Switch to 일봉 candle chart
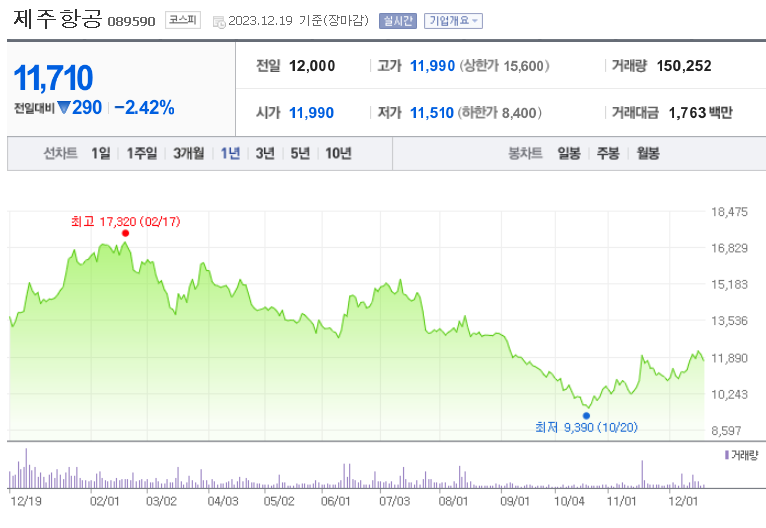The image size is (766, 528). [x=569, y=153]
